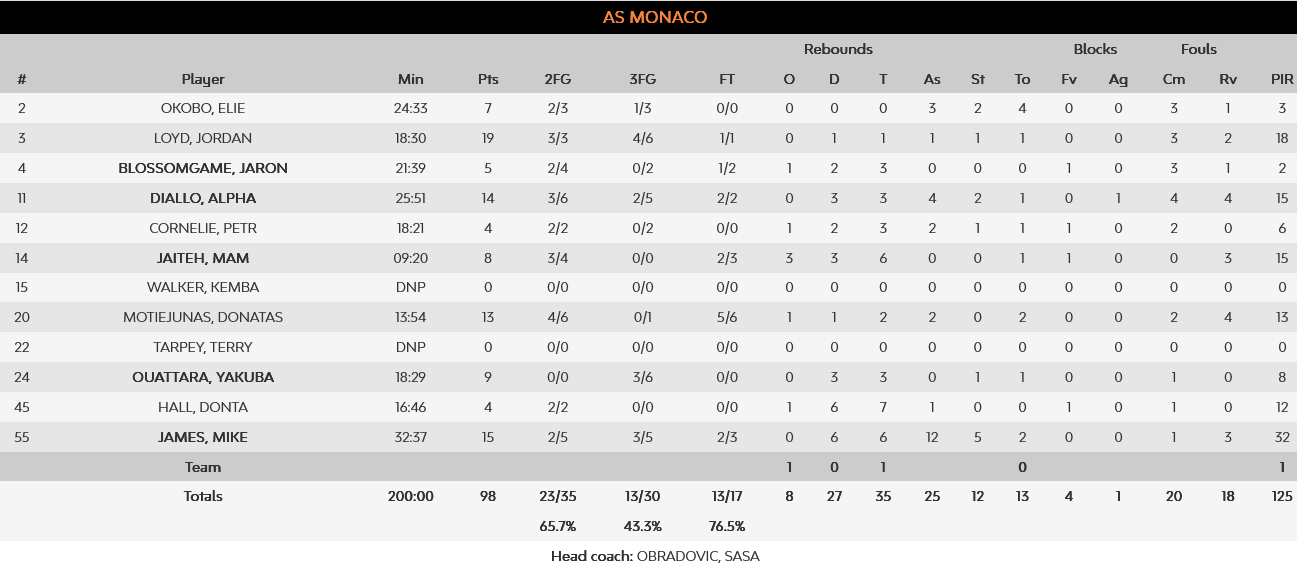Screen dimensions: 1297x564
Task: Click the JAMES, MIKE player name
Action: [x=203, y=437]
